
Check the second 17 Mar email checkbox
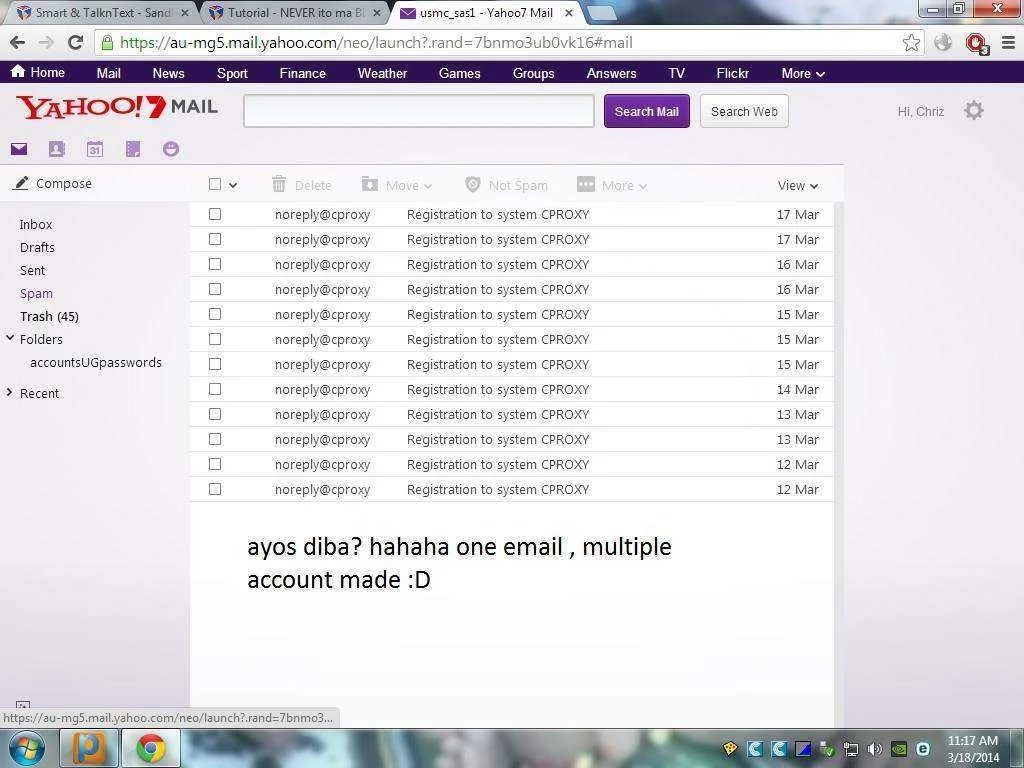[215, 239]
